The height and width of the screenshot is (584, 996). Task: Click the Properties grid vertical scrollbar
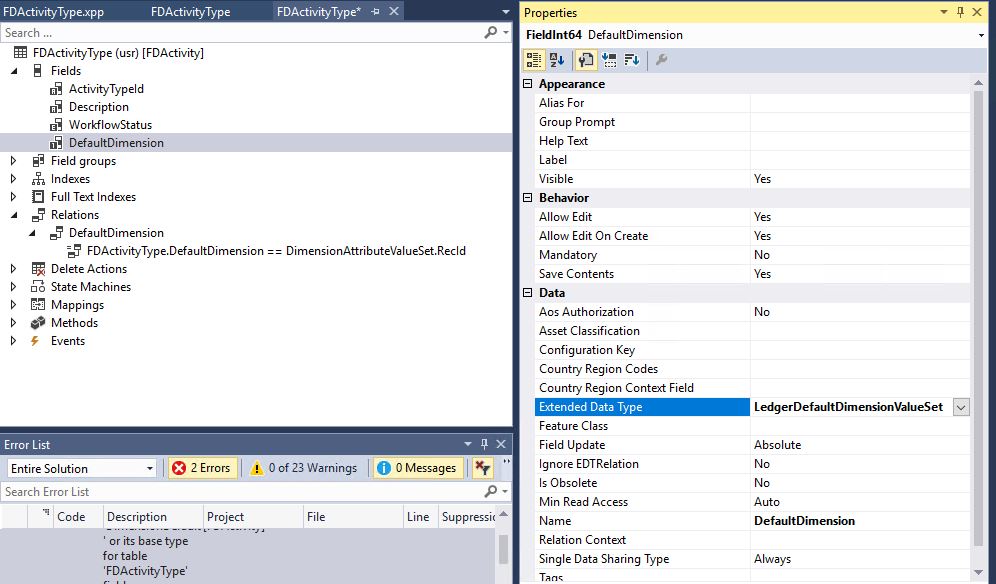coord(977,300)
